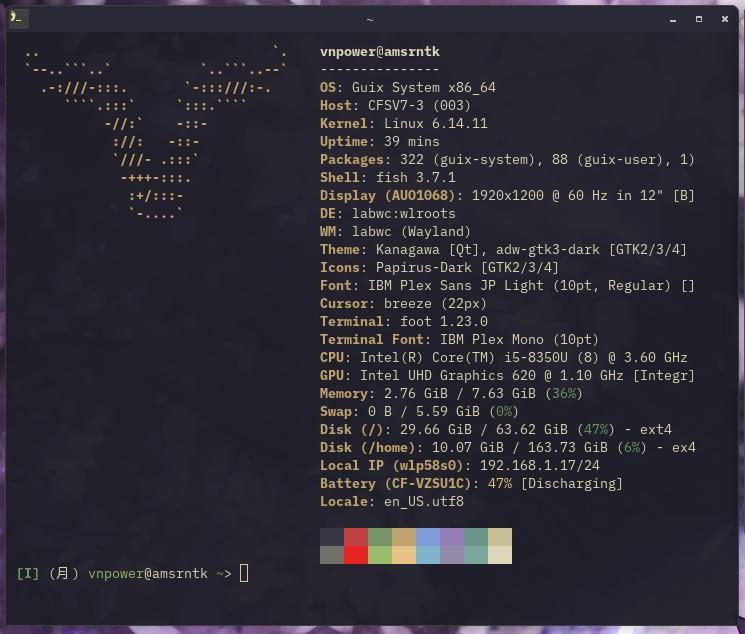Viewport: 745px width, 634px height.
Task: Click the Kernel line reading Linux 6.14.11
Action: pos(403,123)
